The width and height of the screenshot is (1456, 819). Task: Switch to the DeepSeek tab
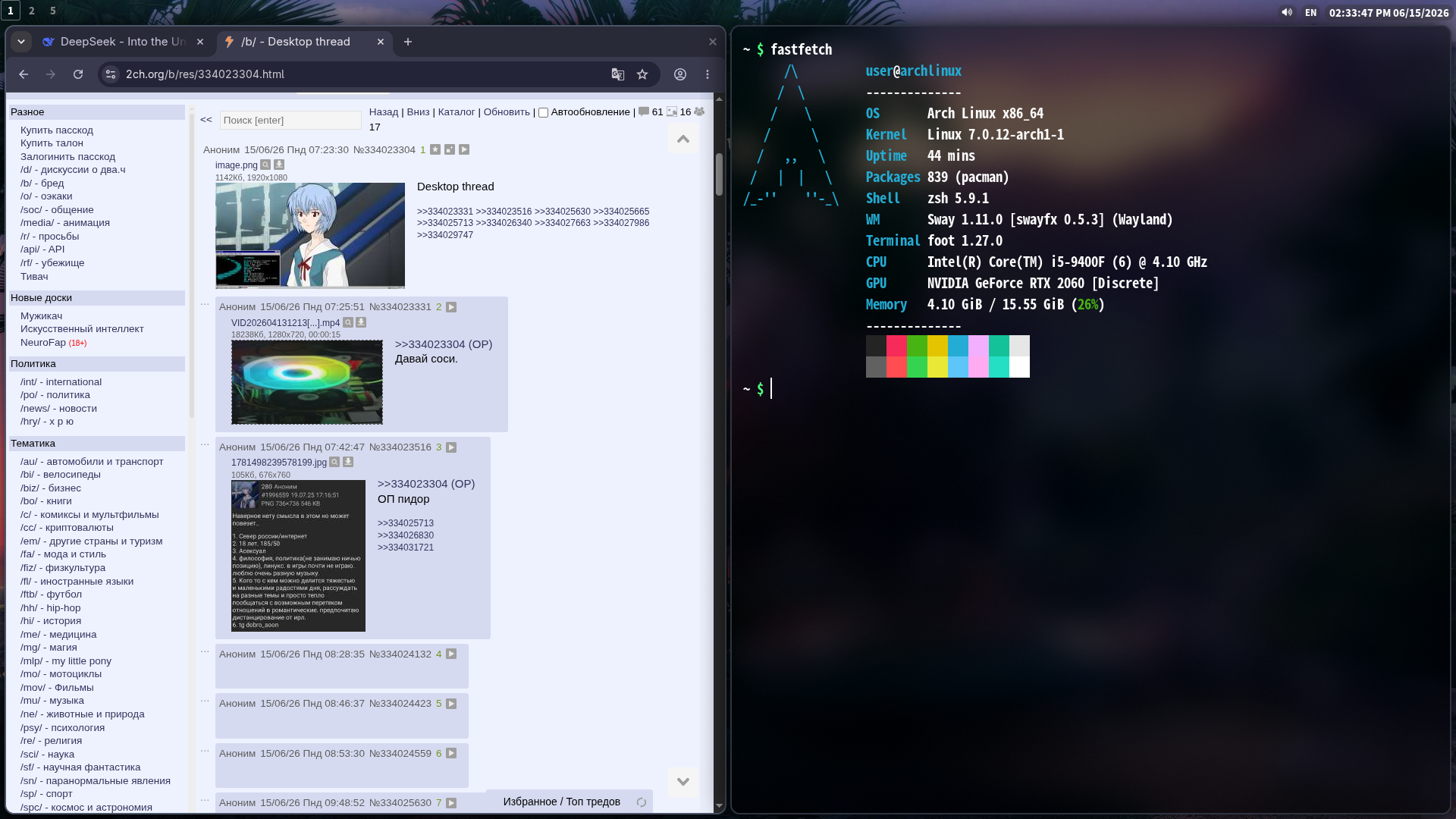[x=123, y=42]
